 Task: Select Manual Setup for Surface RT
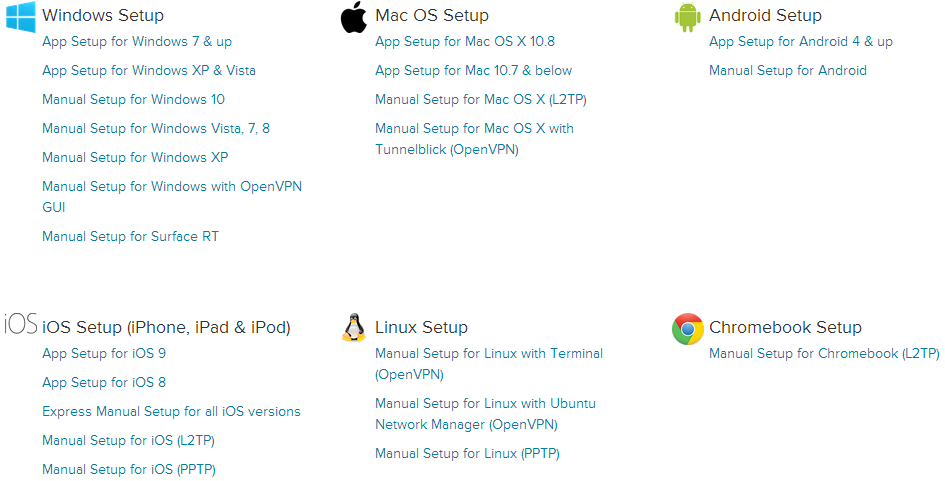tap(130, 237)
